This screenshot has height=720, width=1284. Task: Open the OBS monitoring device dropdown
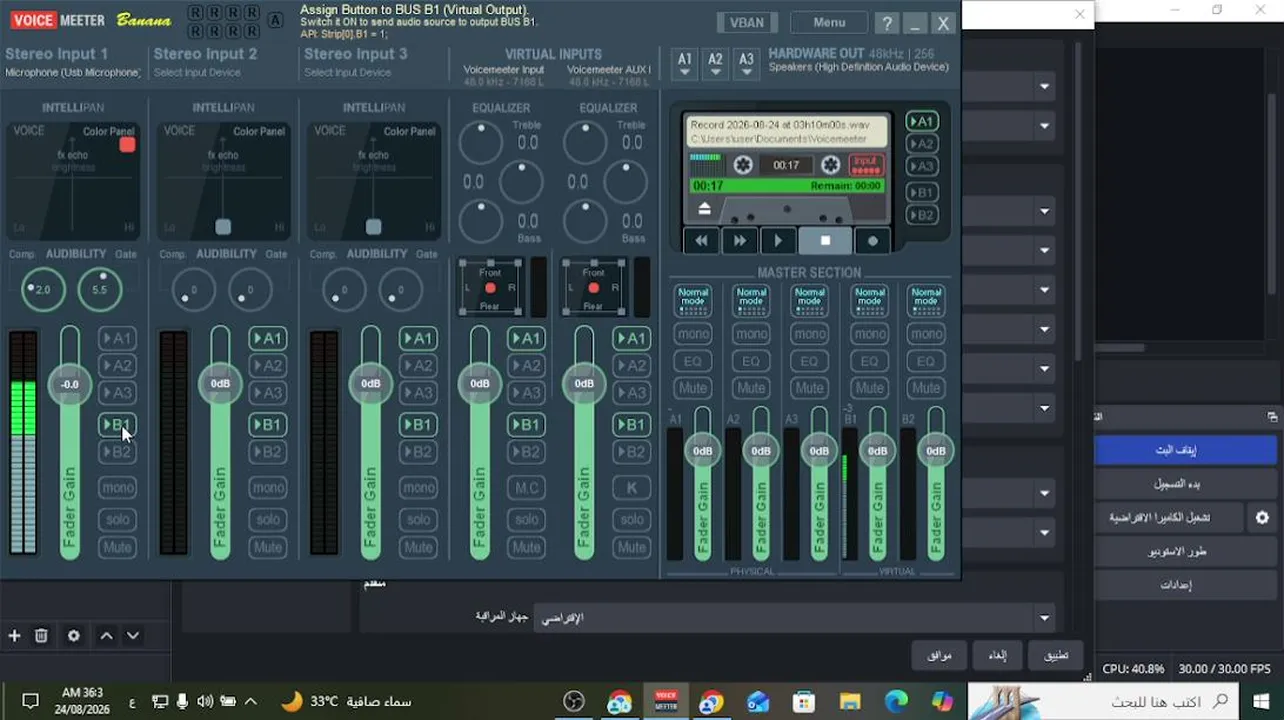pyautogui.click(x=795, y=618)
